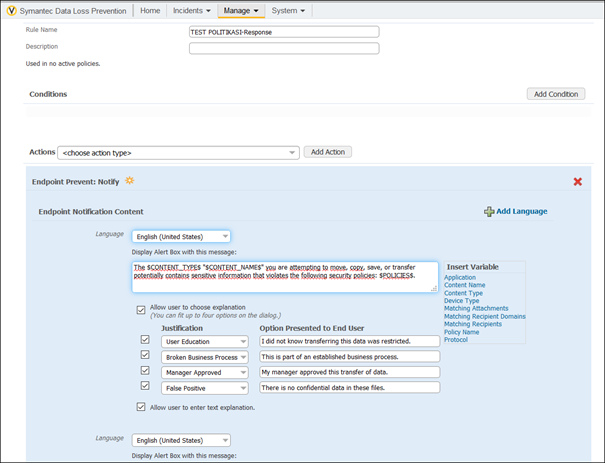Click the Symantec logo icon

pyautogui.click(x=12, y=11)
